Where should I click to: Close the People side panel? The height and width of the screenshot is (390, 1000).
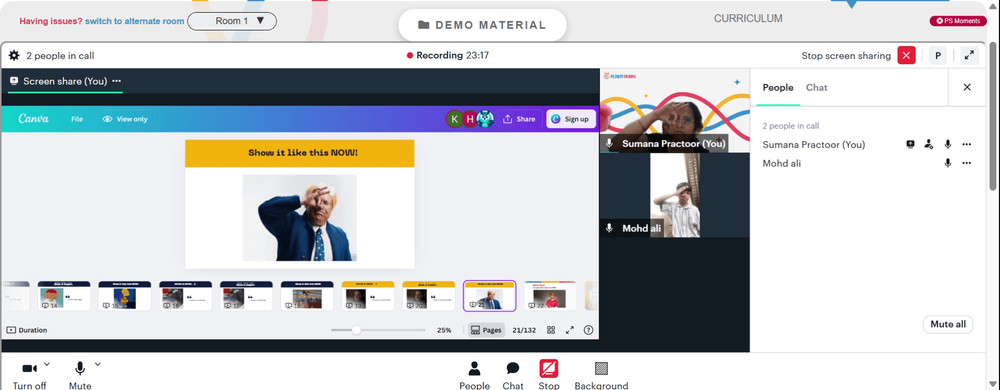pyautogui.click(x=967, y=87)
